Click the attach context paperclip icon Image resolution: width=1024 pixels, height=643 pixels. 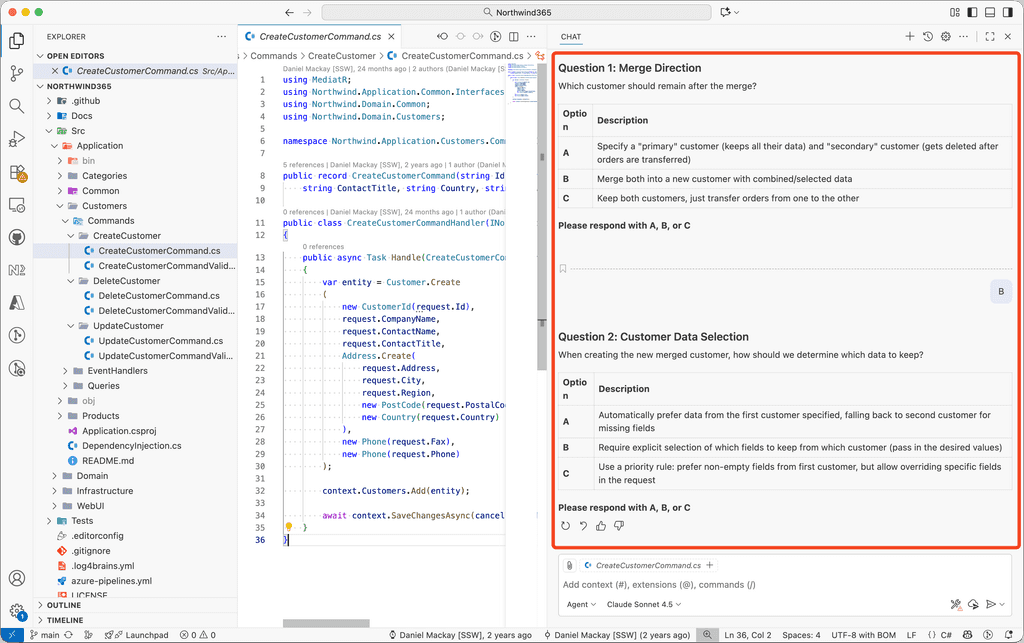point(570,565)
